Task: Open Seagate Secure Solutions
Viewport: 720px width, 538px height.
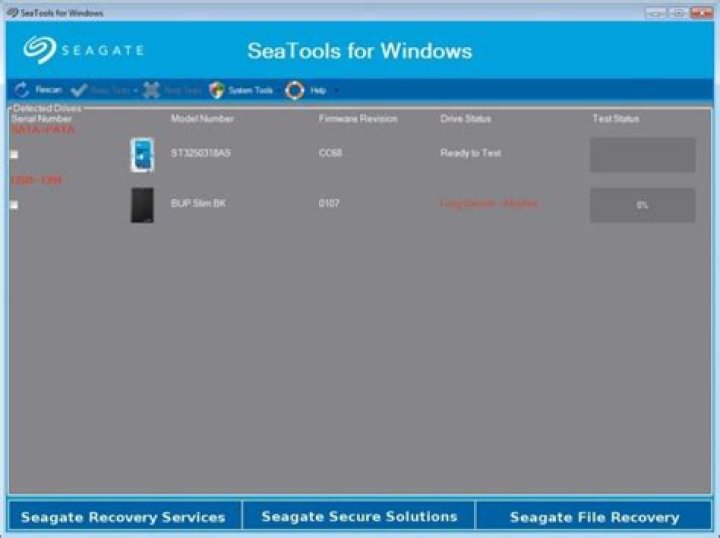Action: (359, 517)
